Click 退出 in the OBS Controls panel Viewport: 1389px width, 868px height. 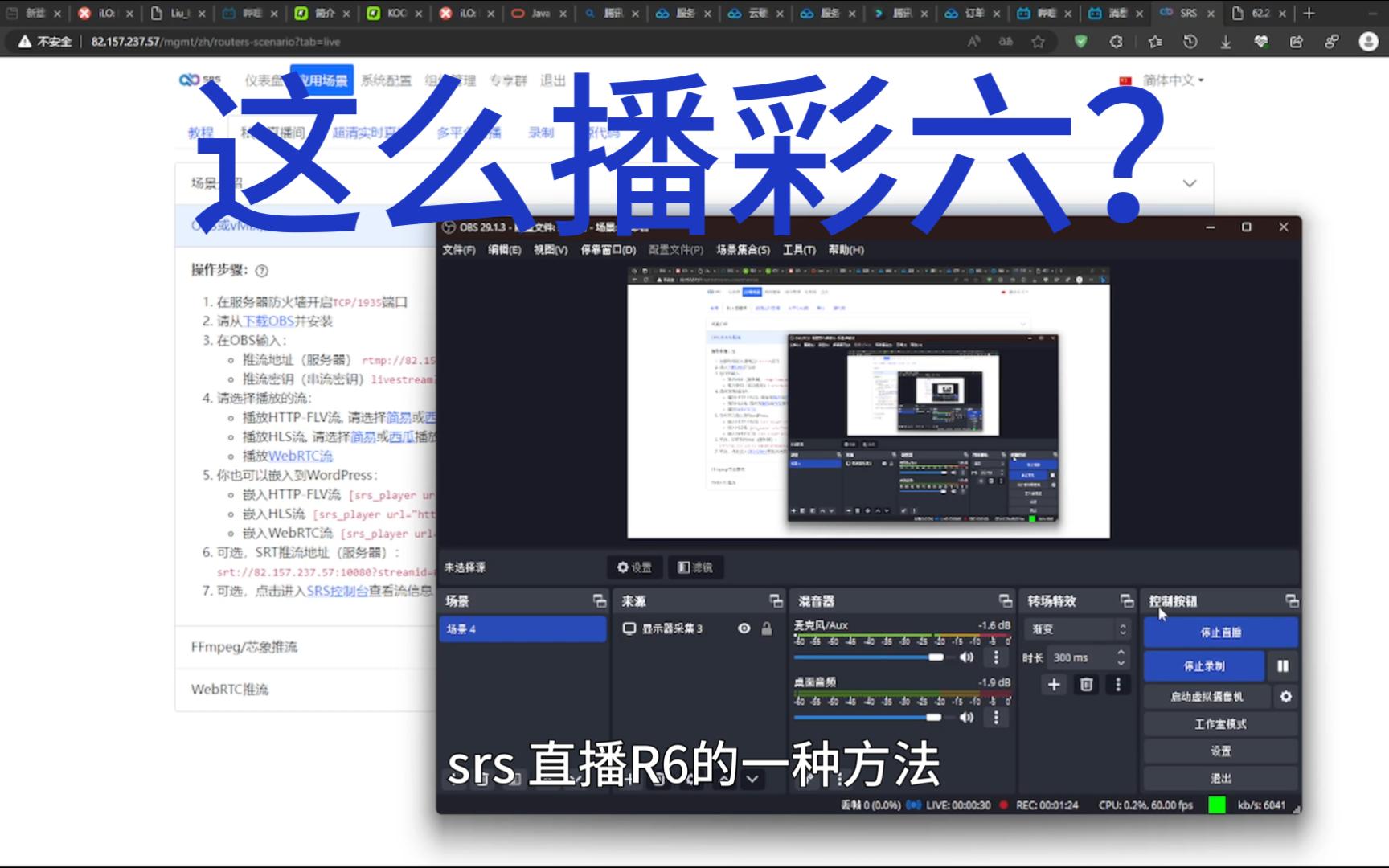click(x=1220, y=779)
